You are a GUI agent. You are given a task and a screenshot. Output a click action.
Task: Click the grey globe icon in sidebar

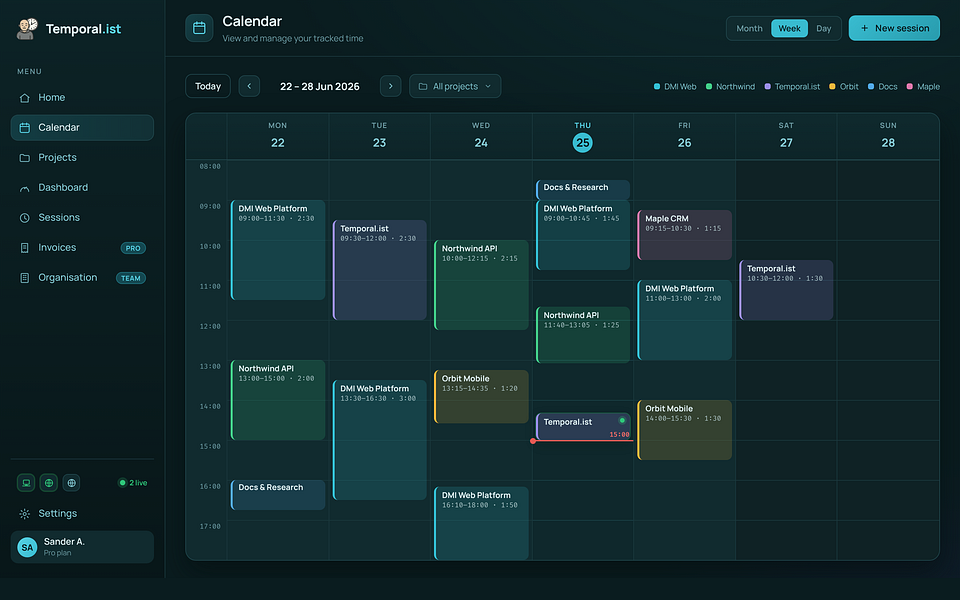[72, 482]
